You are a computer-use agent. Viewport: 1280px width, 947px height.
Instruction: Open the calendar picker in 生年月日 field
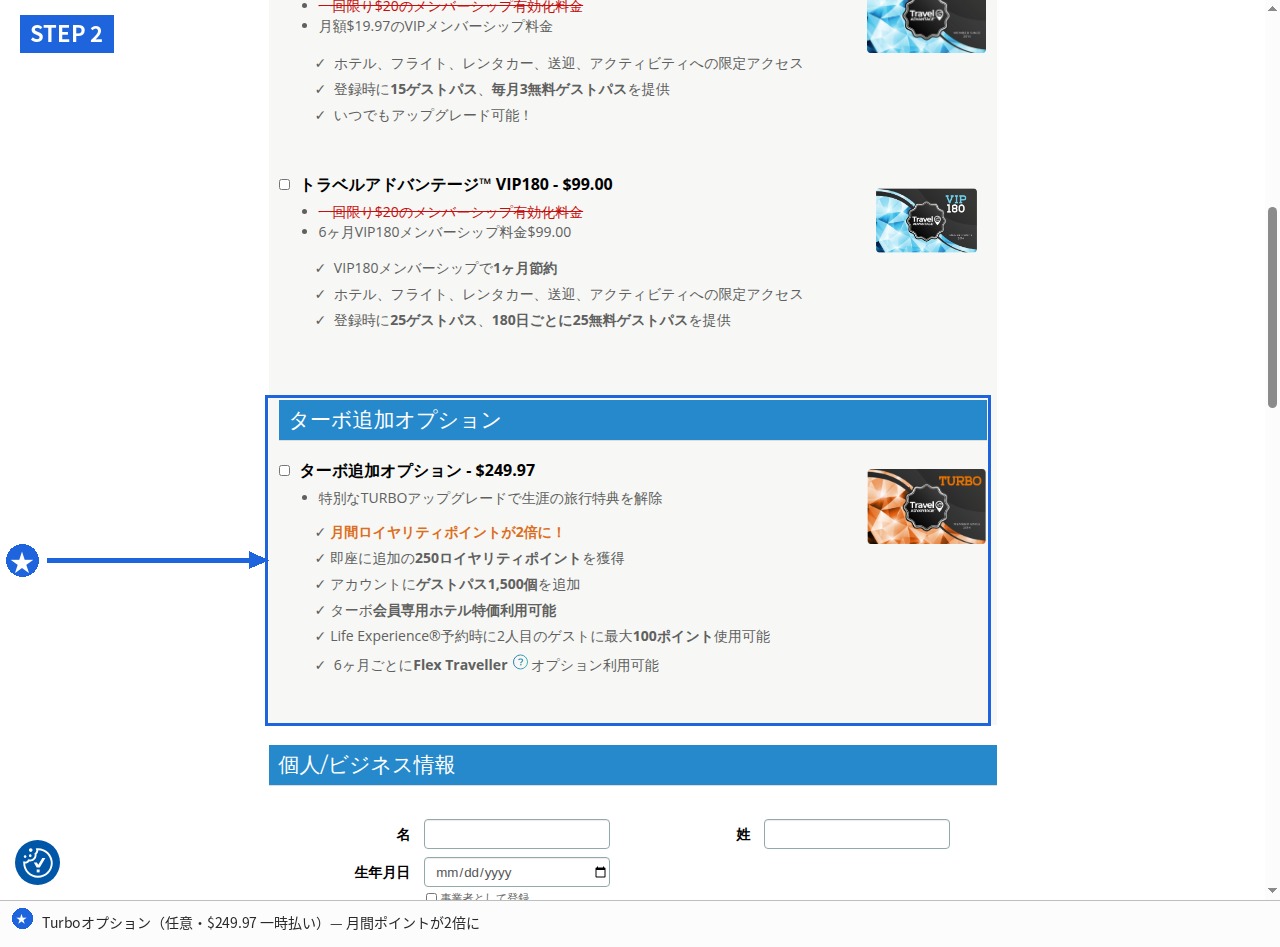[x=600, y=872]
